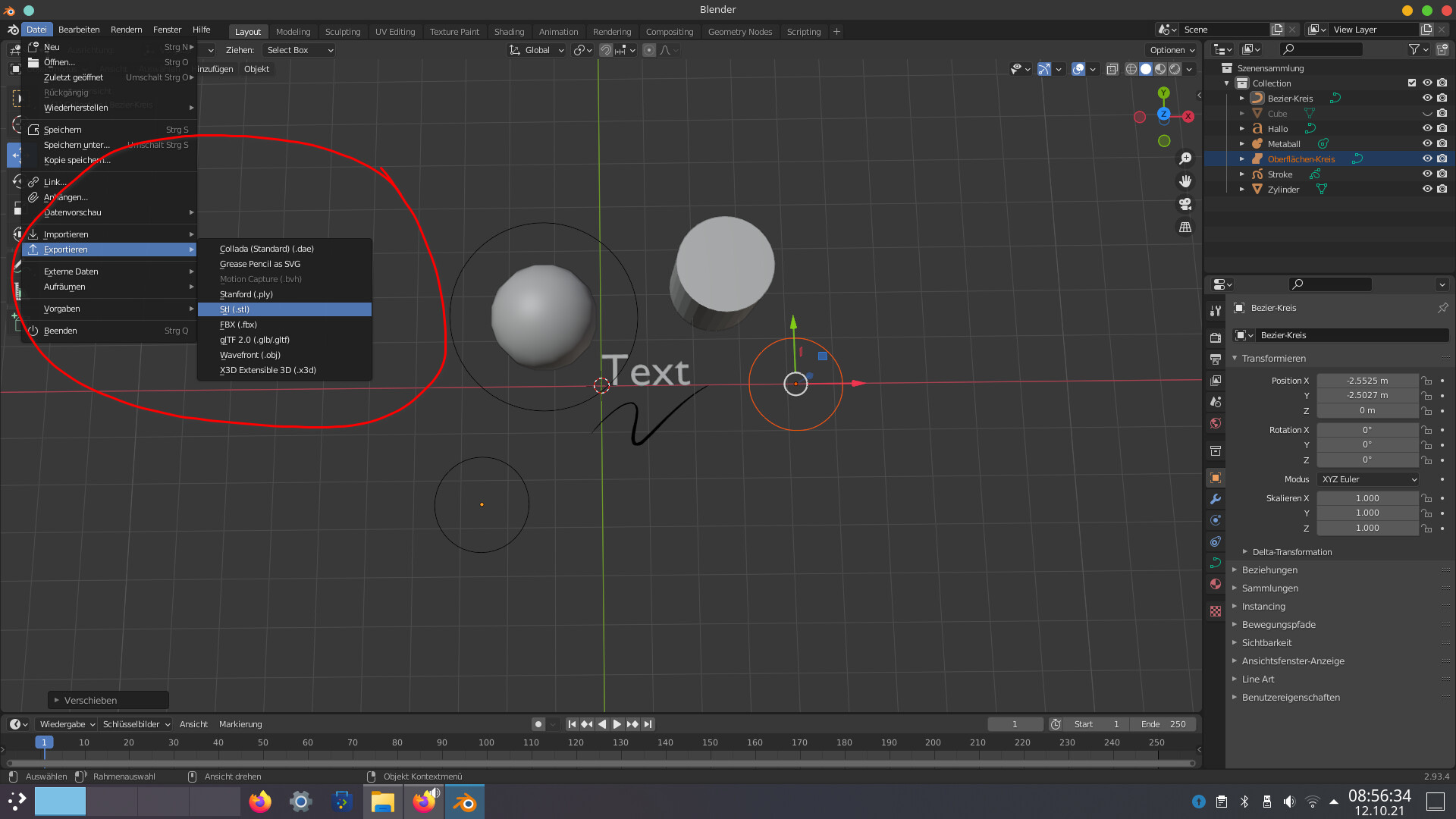Open Modifier properties wrench tab
Viewport: 1456px width, 819px height.
pyautogui.click(x=1216, y=499)
